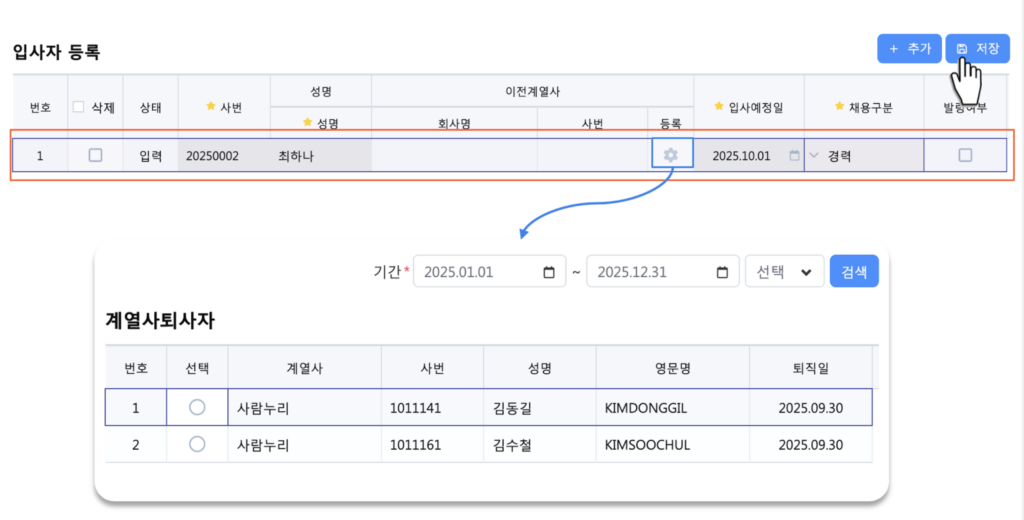Click the 성명 field containing 최하나

tap(320, 156)
